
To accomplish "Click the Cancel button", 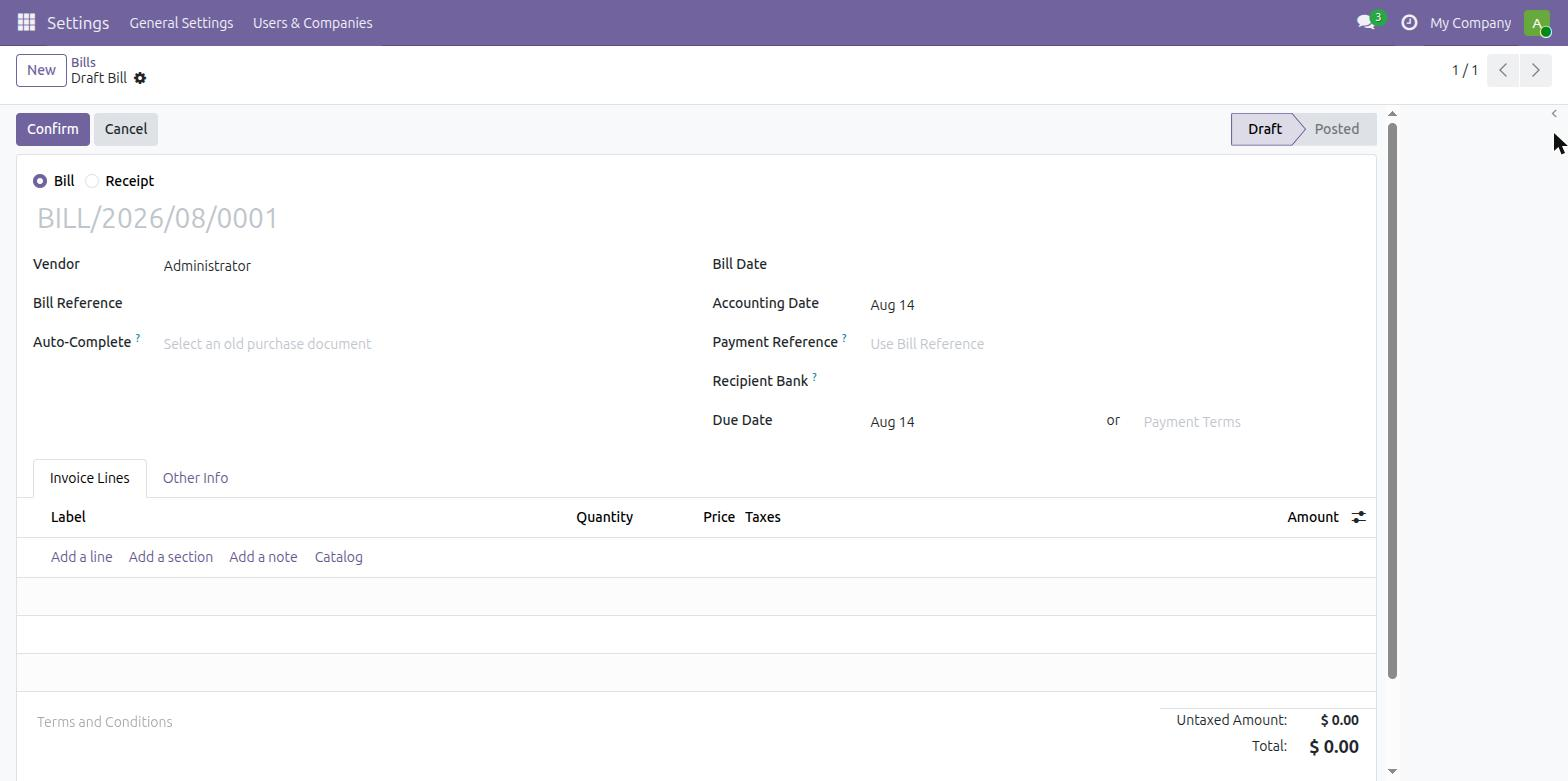I will 126,129.
